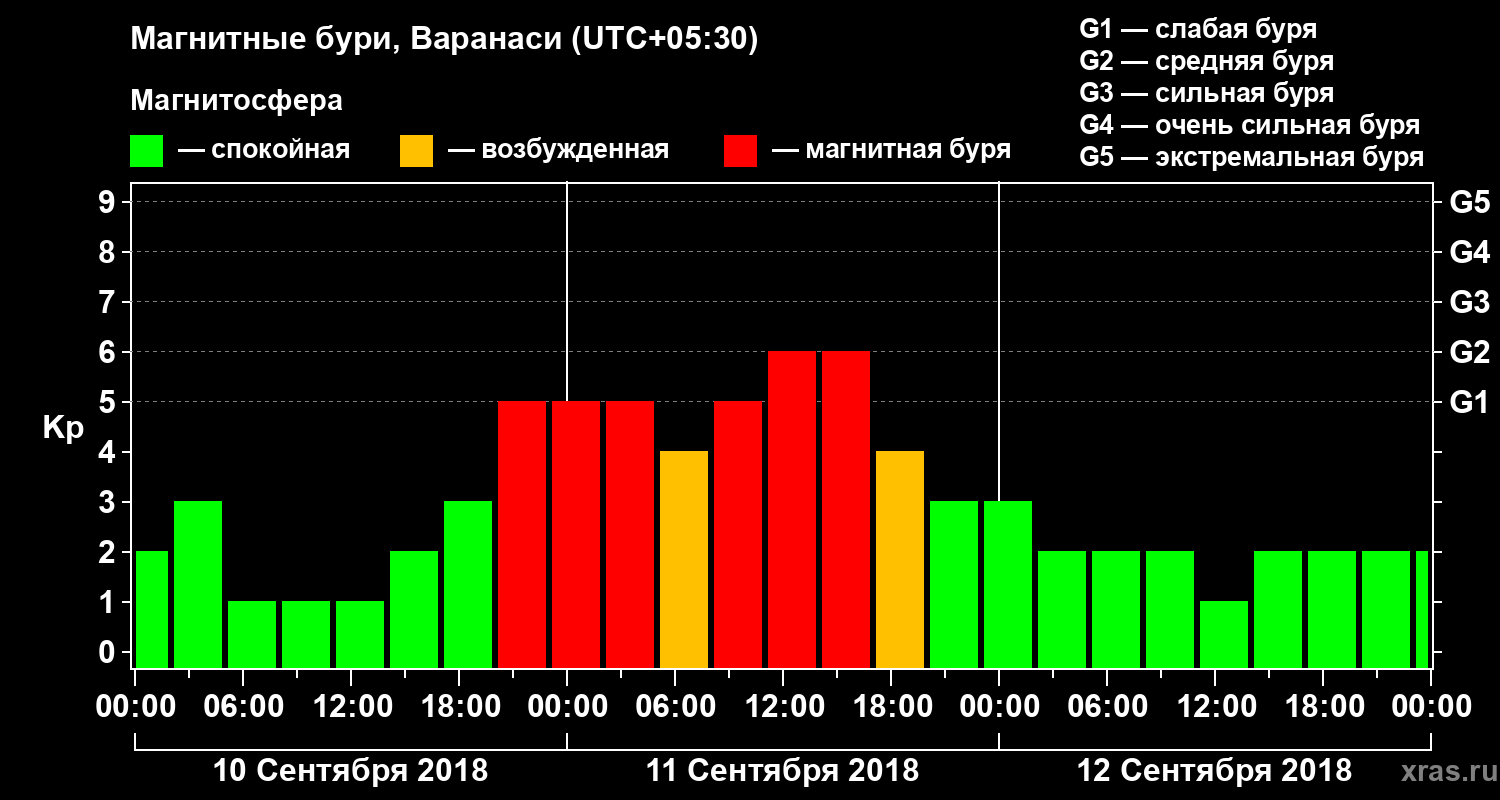
Task: Click the '10 Сентября 2018' date label
Action: pyautogui.click(x=351, y=771)
